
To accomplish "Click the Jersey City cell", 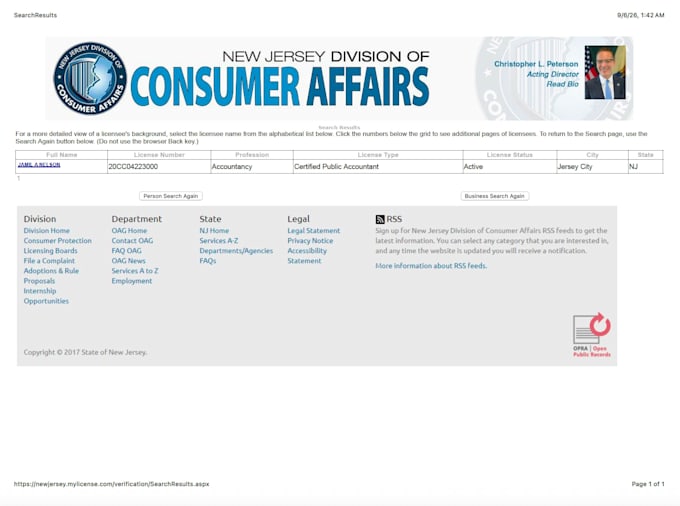I will pos(592,166).
